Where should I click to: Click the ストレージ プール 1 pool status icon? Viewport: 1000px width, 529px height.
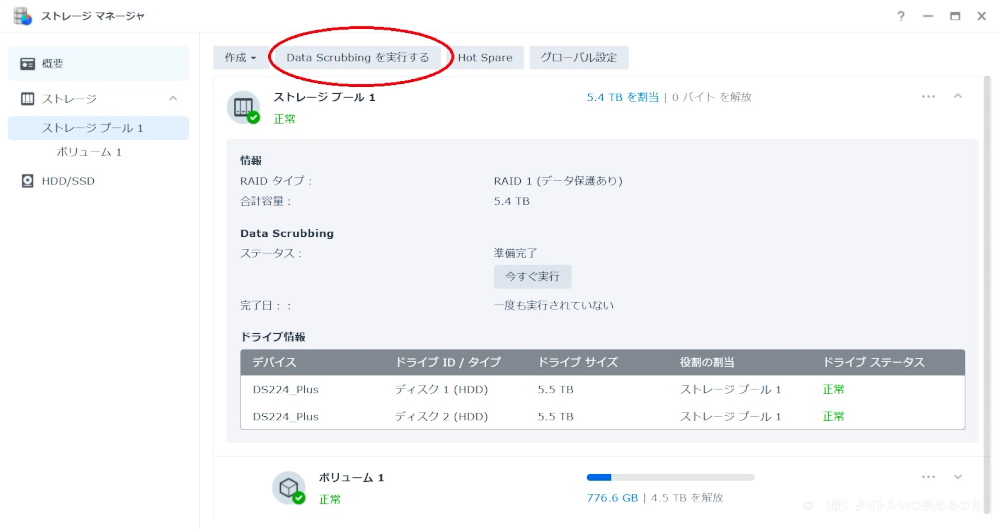click(244, 108)
